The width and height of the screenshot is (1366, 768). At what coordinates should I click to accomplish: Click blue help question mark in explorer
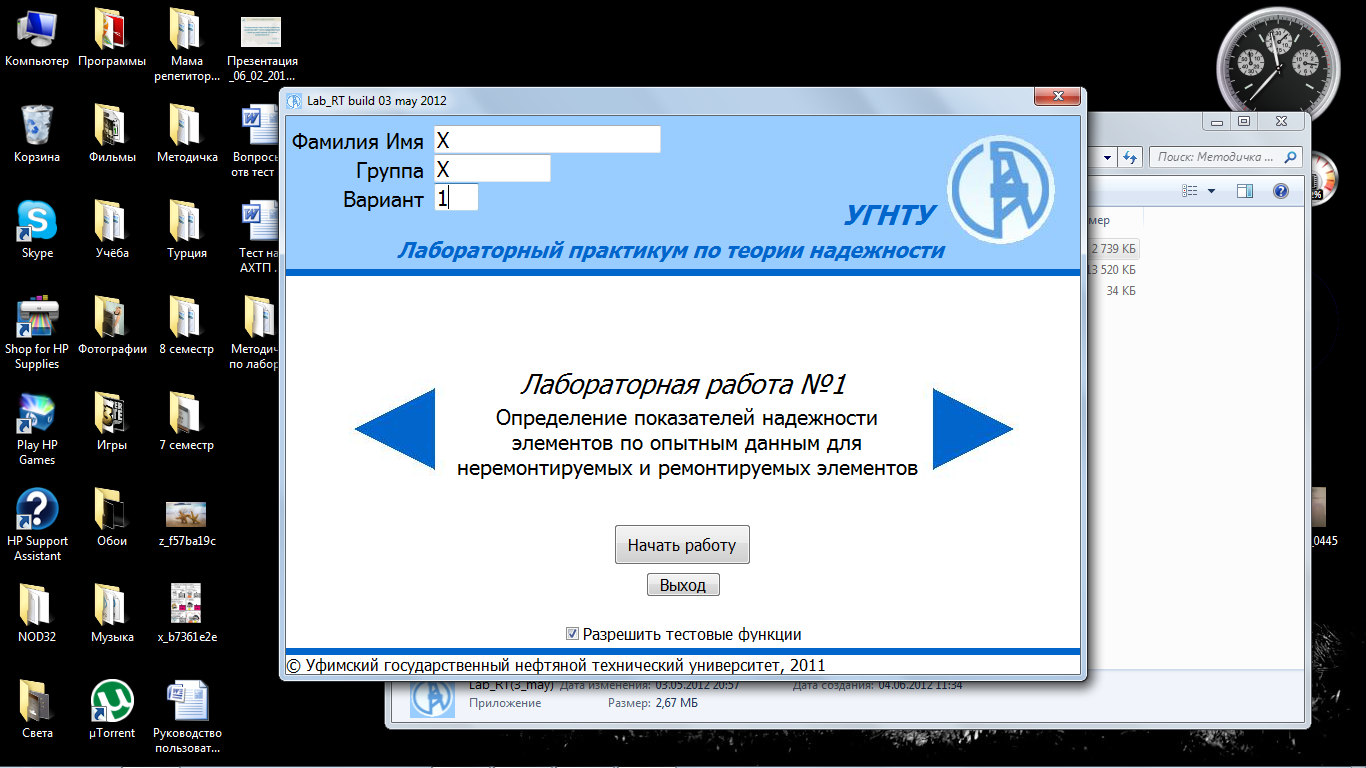[1281, 191]
